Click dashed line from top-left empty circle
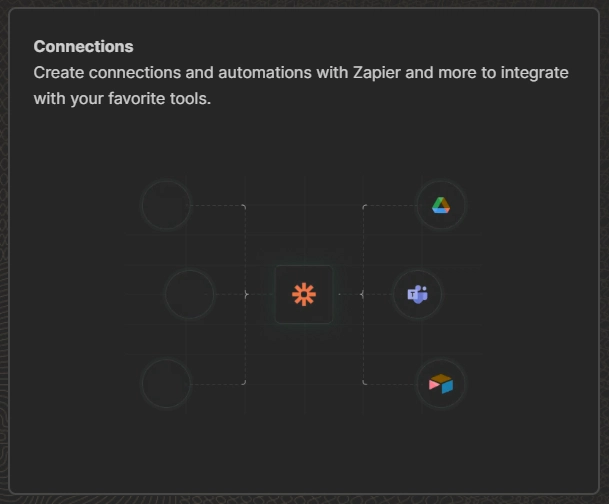Viewport: 609px width, 504px height. coord(218,205)
